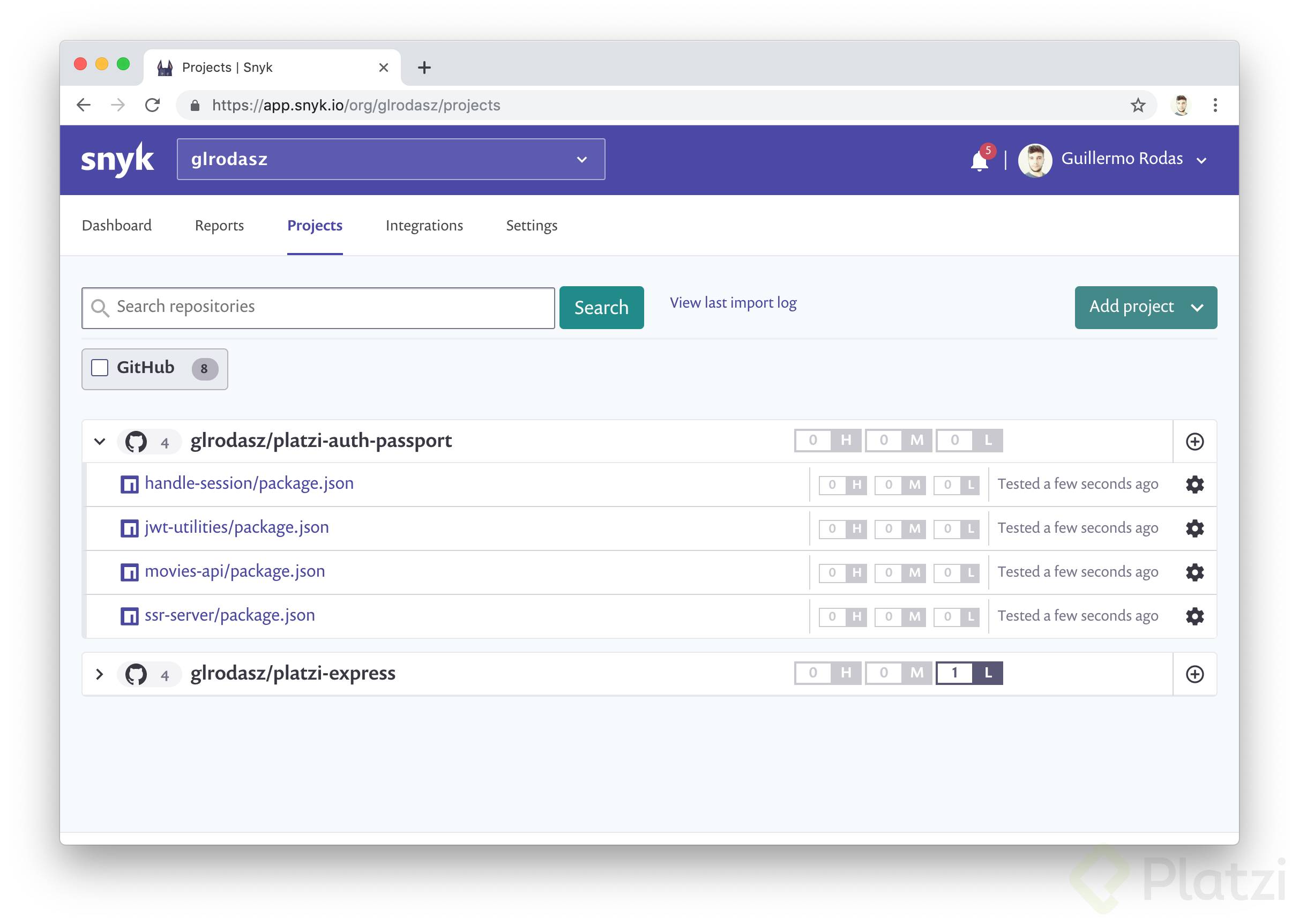Open the notifications bell with 5 alerts

click(980, 159)
